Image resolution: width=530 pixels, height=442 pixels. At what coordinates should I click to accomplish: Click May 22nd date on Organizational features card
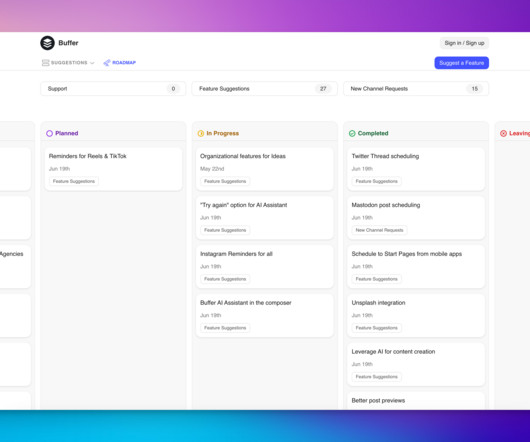pos(212,169)
